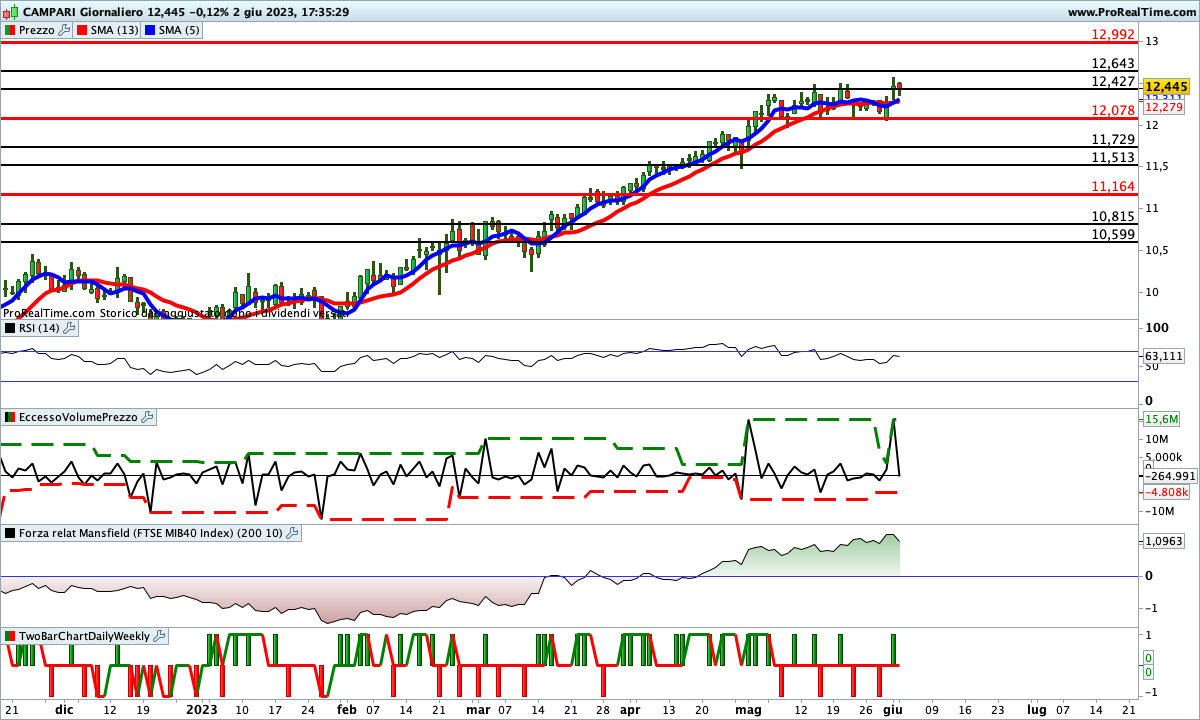Click the Mansfield value 1,0963

pyautogui.click(x=1164, y=540)
